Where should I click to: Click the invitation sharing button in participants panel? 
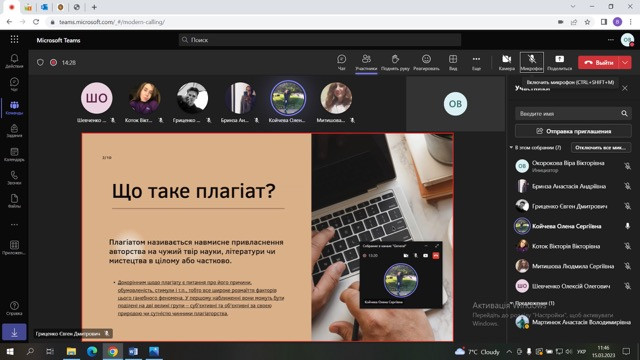[x=573, y=131]
